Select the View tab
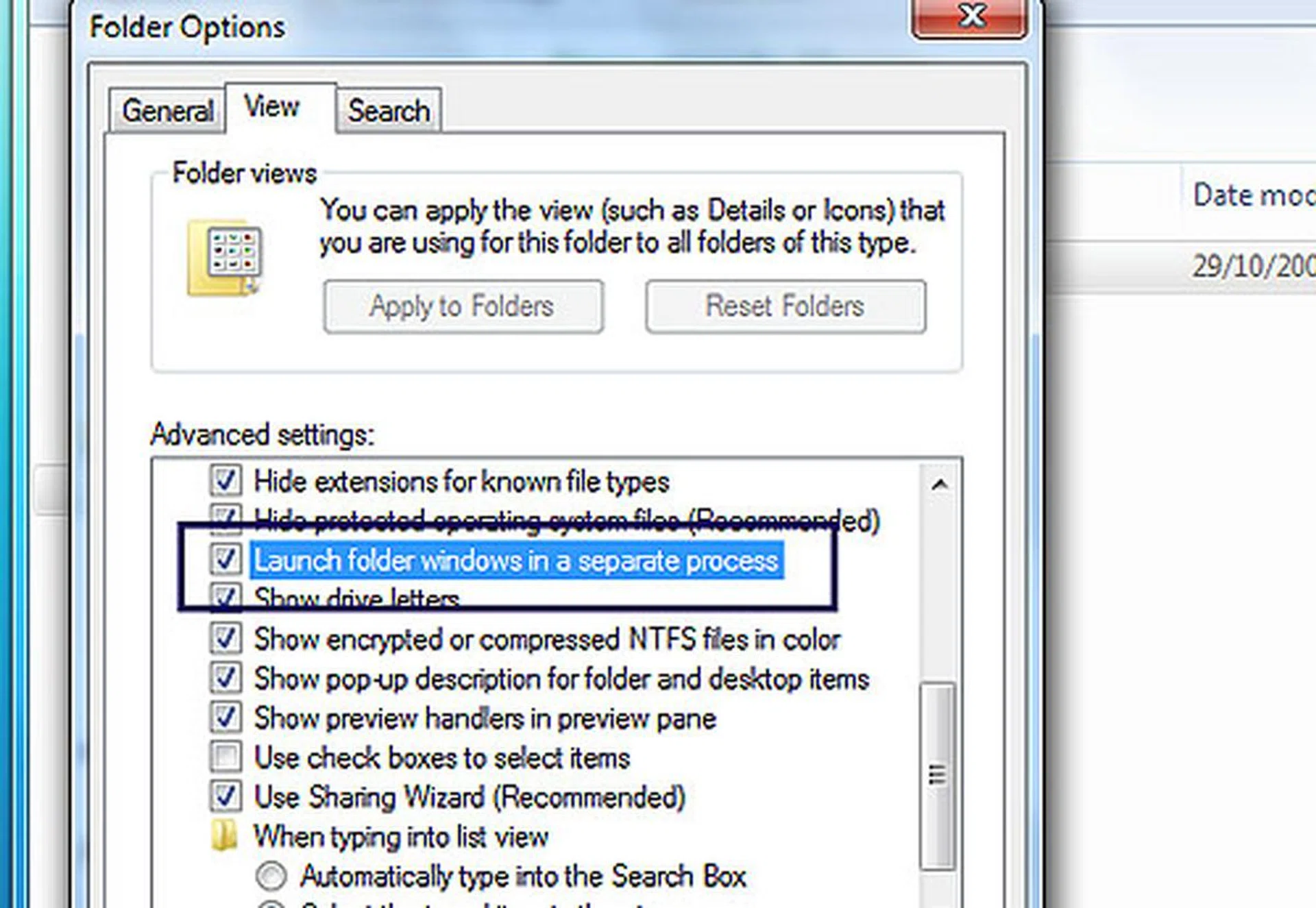This screenshot has width=1316, height=908. click(272, 107)
